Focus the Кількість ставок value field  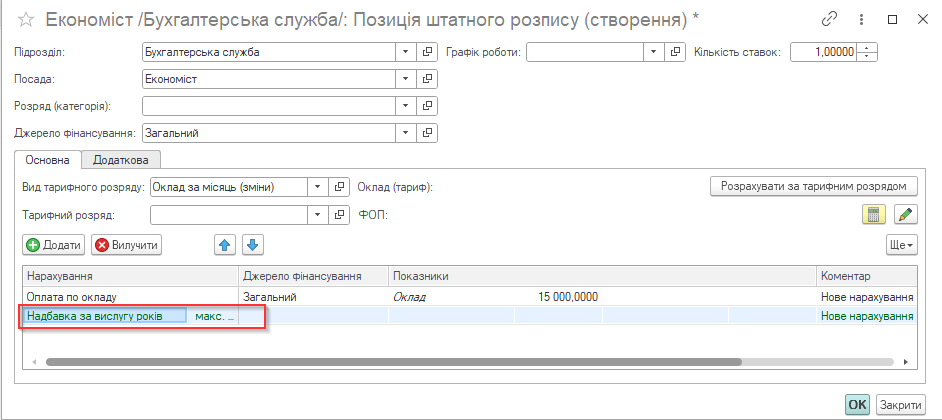(x=825, y=52)
